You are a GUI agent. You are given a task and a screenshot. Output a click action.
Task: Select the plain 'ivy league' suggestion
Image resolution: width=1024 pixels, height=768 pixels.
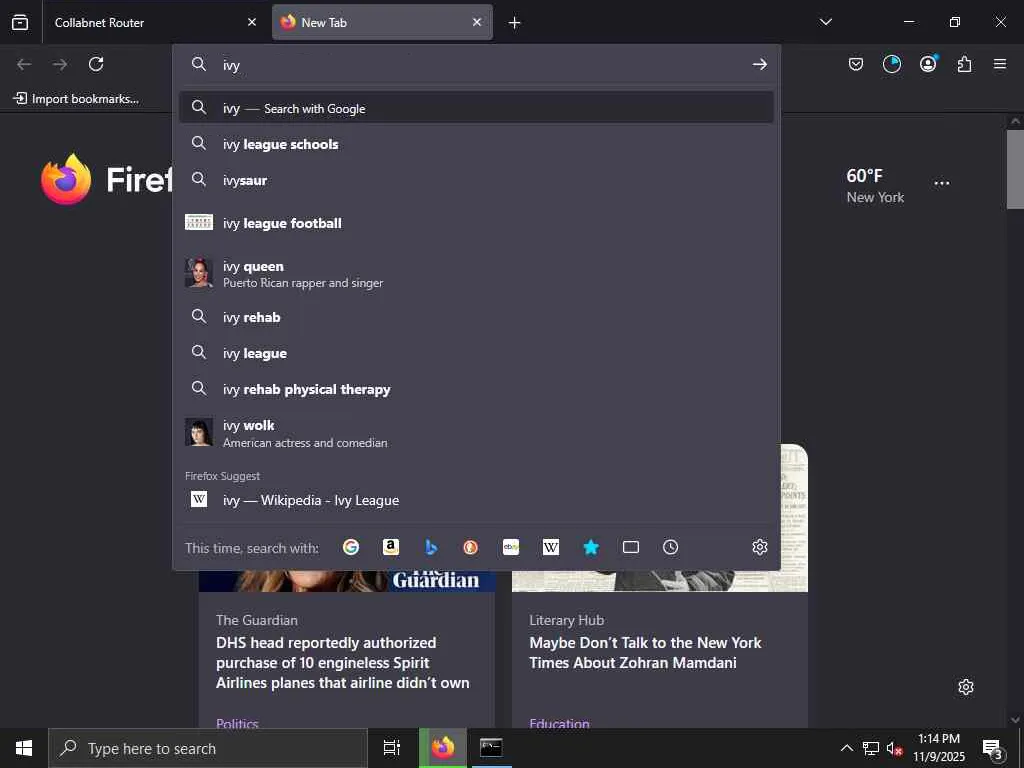[477, 353]
